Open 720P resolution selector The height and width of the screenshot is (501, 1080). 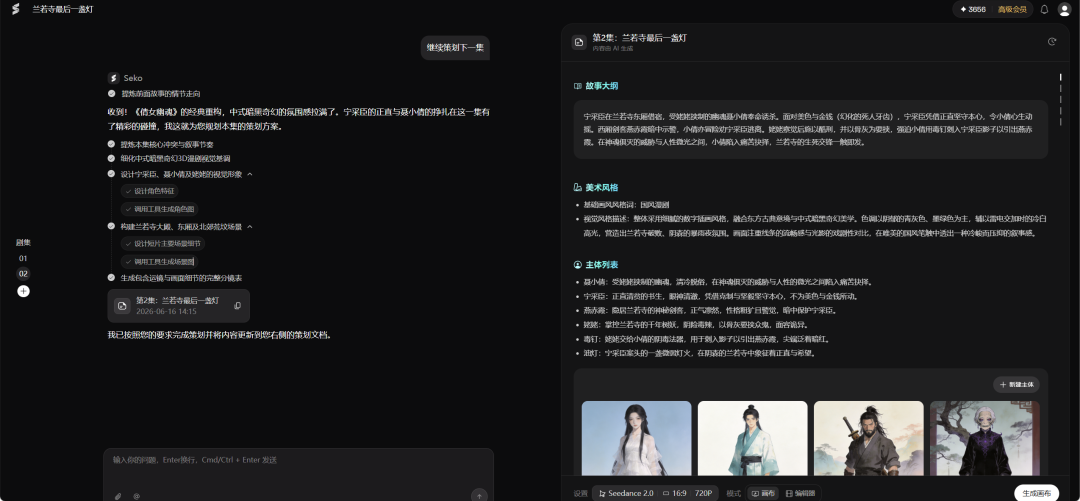pos(703,493)
